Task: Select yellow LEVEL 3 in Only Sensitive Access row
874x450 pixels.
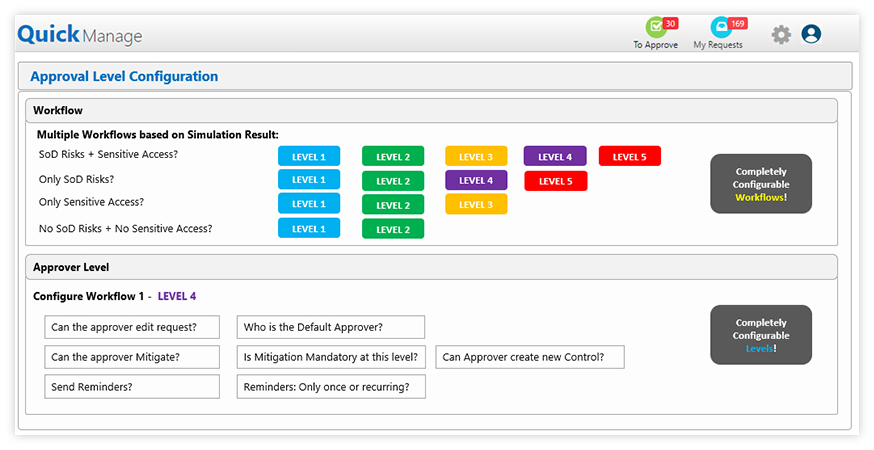Action: (476, 204)
